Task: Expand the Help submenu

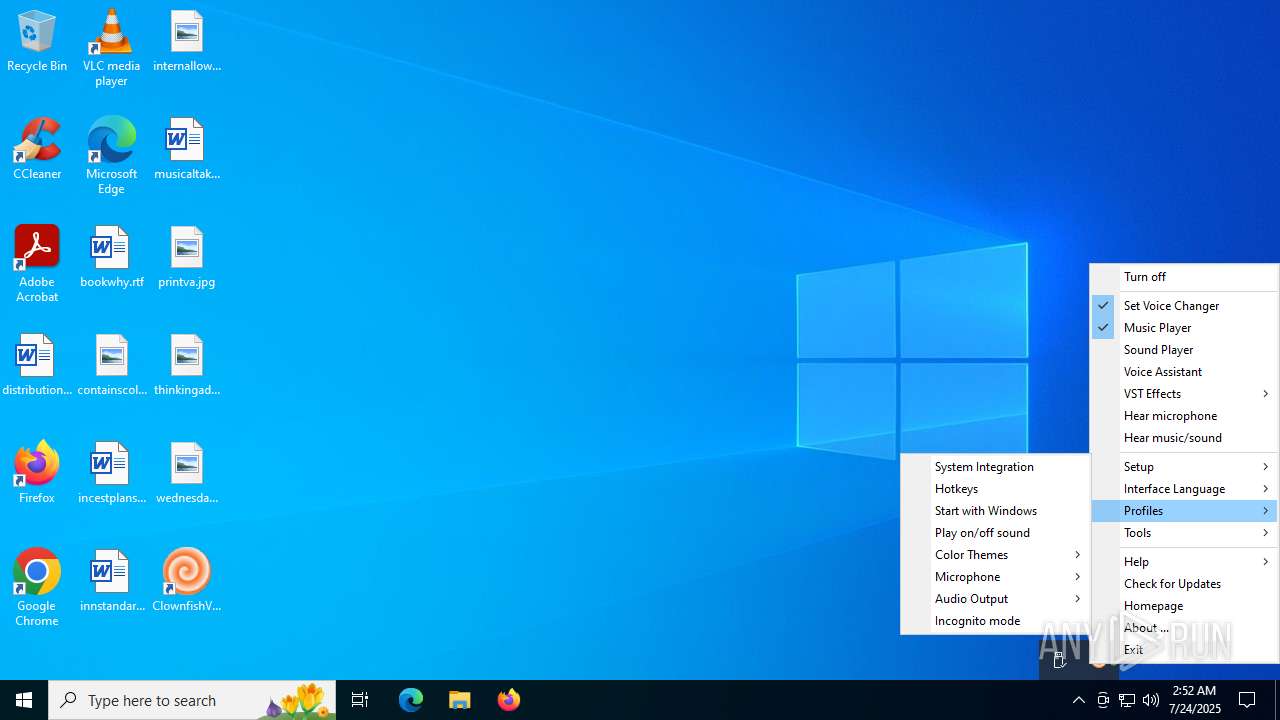Action: pos(1184,562)
